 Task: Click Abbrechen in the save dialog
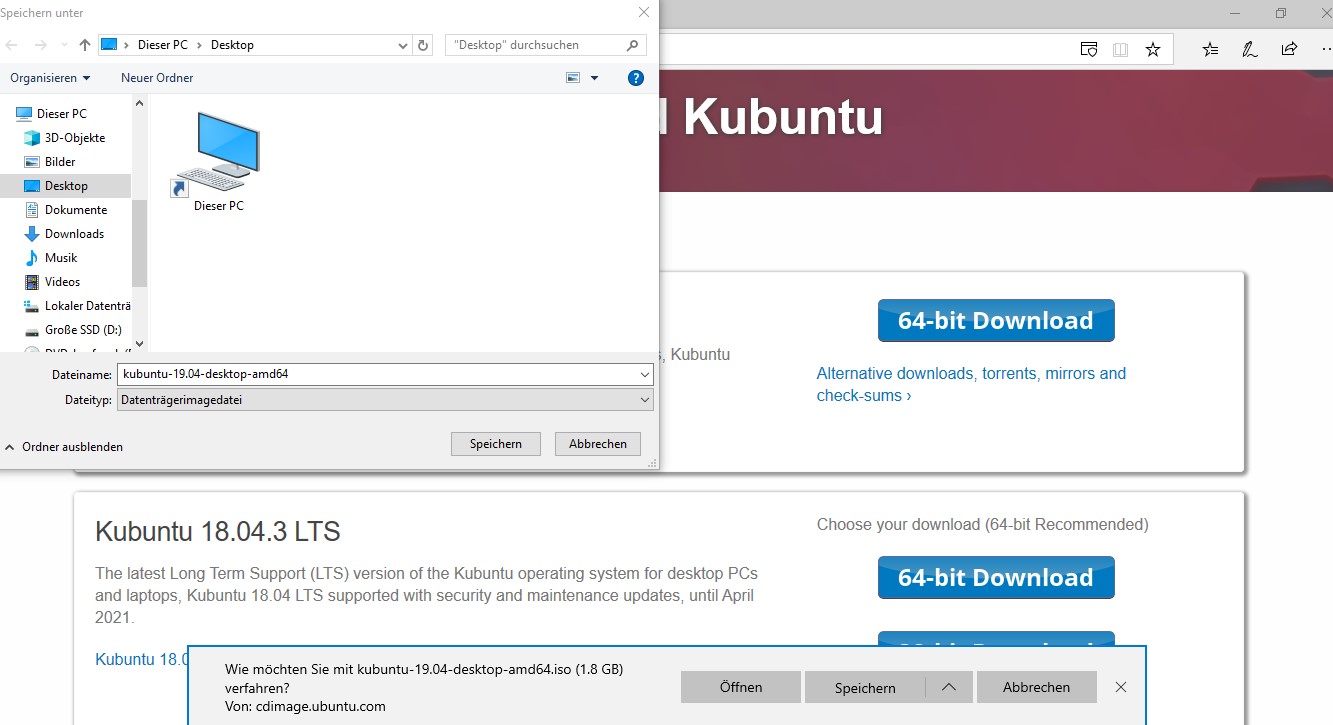[x=598, y=444]
